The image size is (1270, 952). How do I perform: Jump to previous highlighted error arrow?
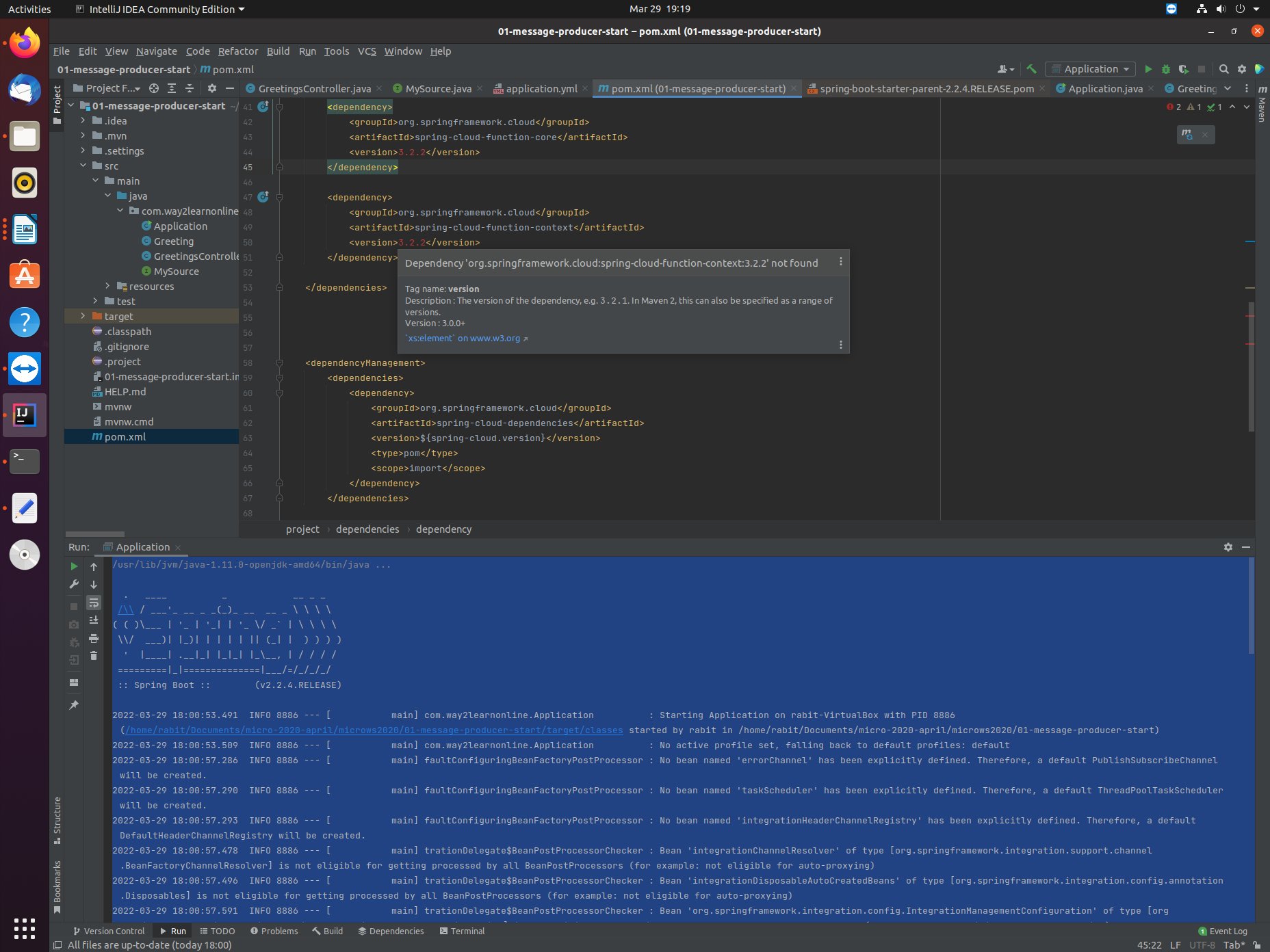(x=1232, y=107)
